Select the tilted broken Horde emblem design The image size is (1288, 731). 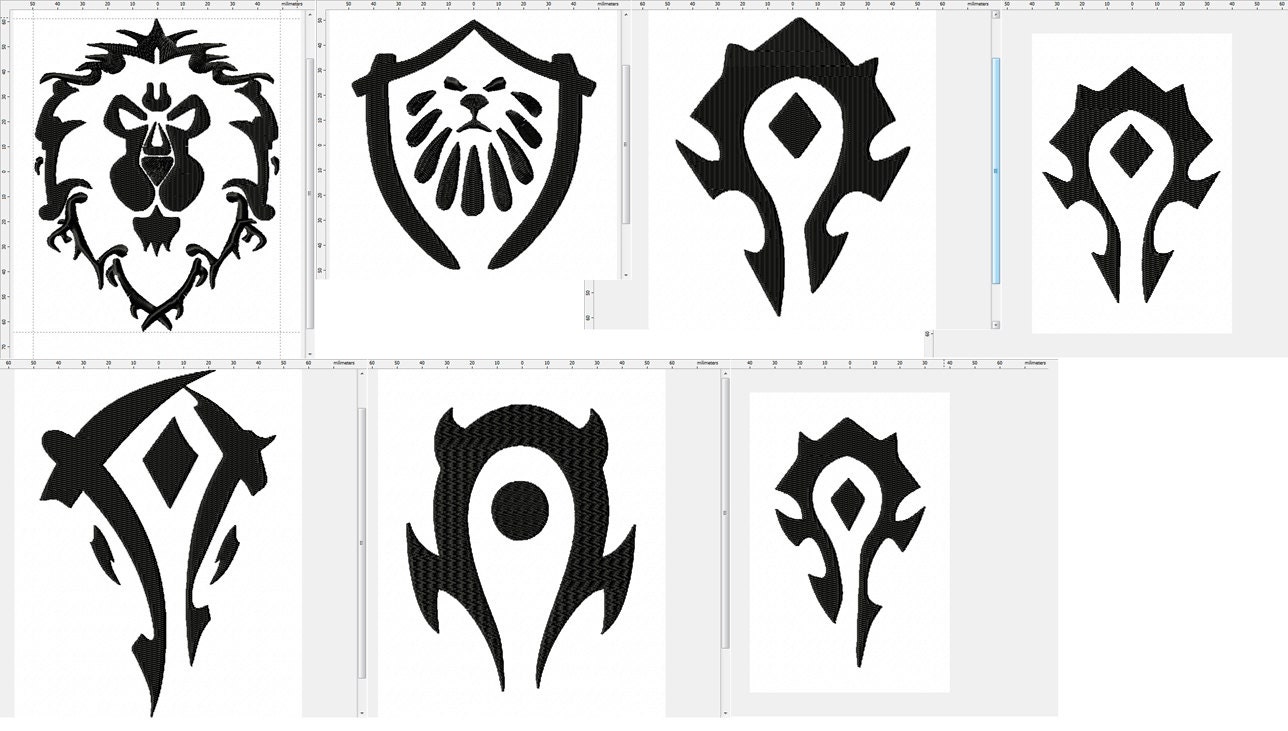tap(157, 543)
